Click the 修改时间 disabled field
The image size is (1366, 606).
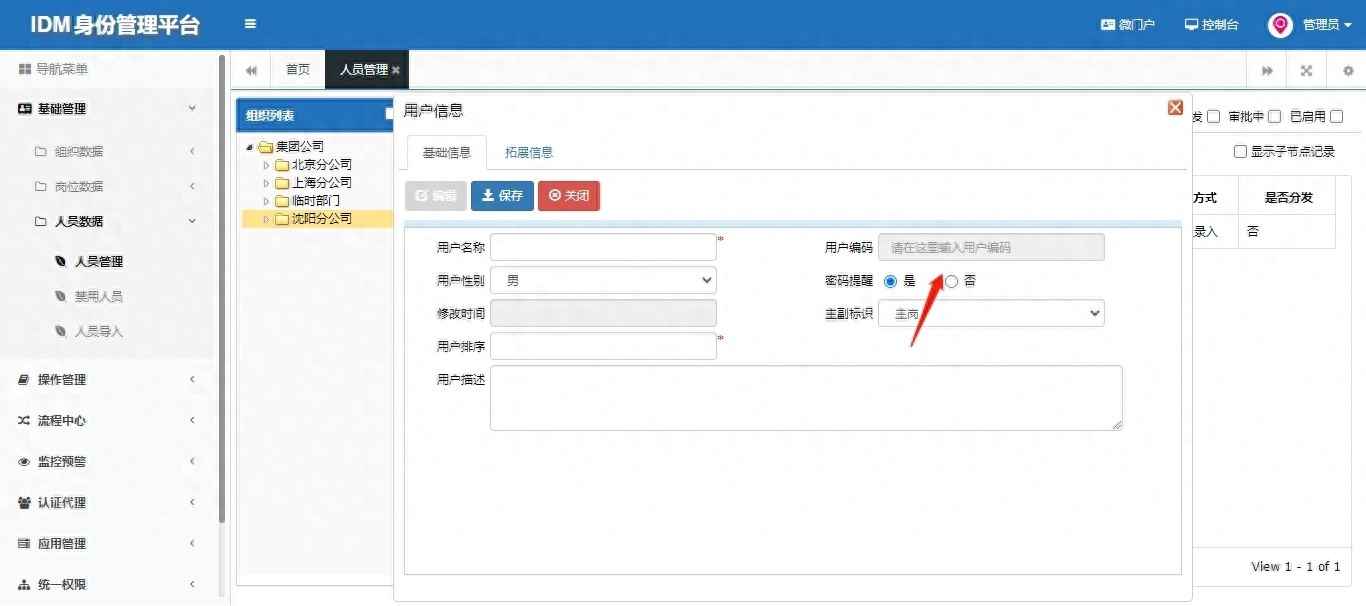(603, 314)
